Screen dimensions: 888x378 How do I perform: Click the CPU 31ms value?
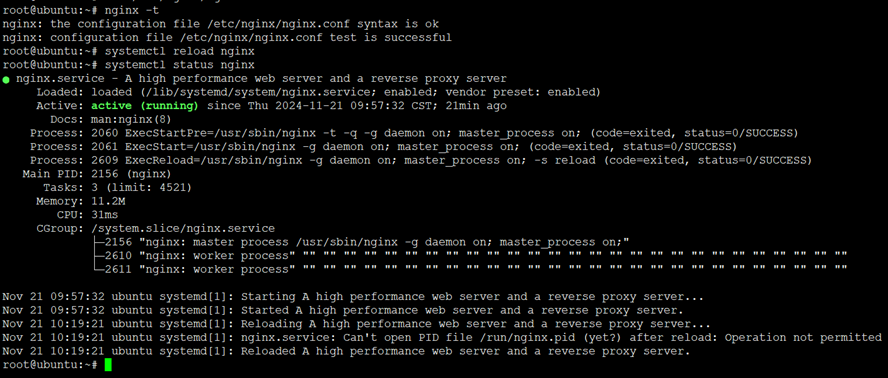click(x=105, y=215)
